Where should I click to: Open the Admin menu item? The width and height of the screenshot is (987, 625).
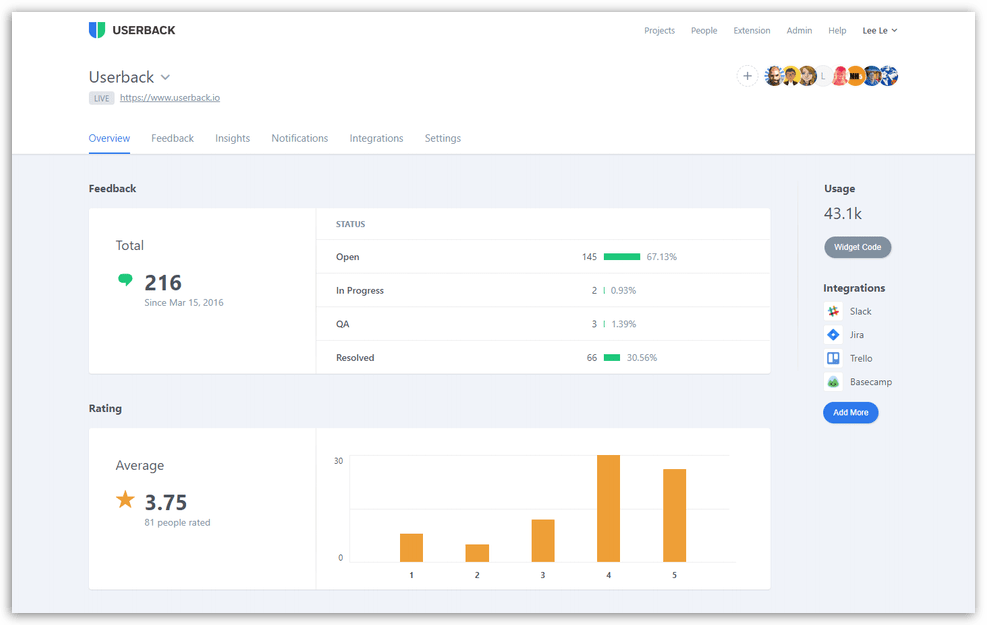(799, 30)
